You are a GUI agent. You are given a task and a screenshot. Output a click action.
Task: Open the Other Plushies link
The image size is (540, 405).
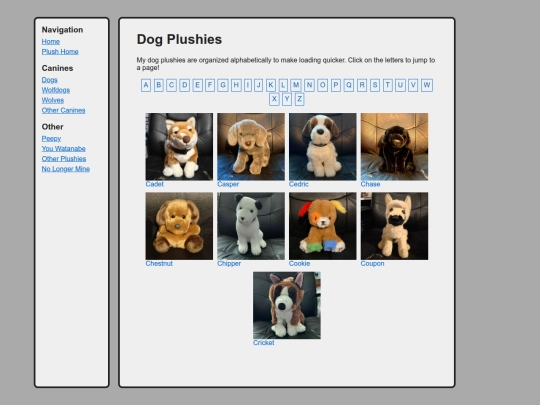[x=64, y=159]
